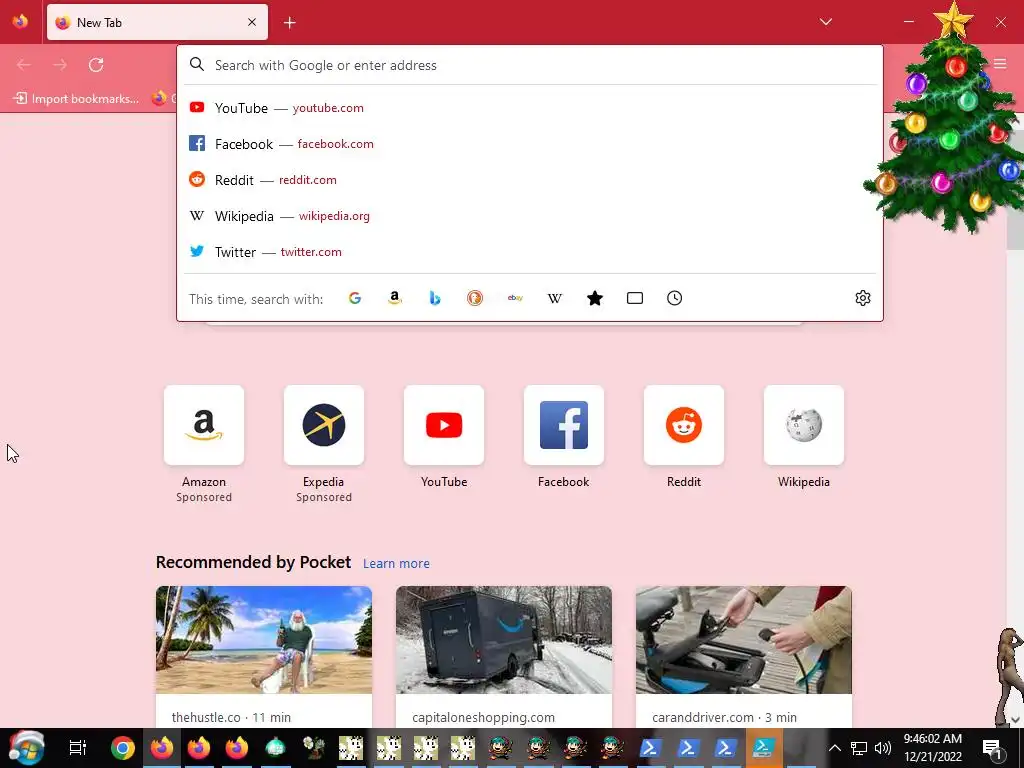Open network status from the system tray

point(858,748)
